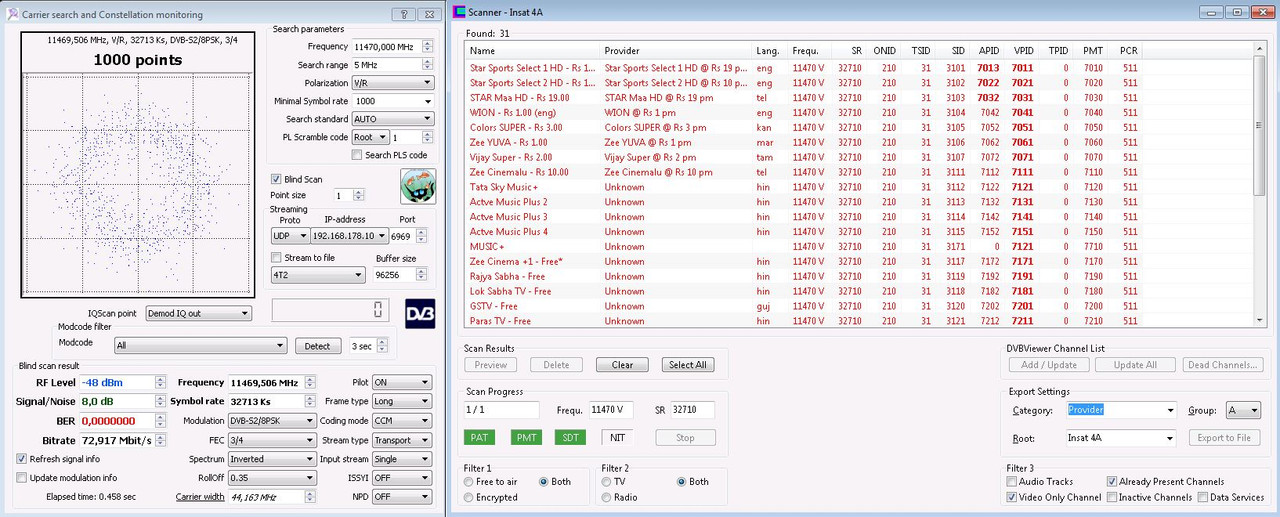Screen dimensions: 1280x517
Task: Click the Carrier width link label
Action: [x=200, y=496]
